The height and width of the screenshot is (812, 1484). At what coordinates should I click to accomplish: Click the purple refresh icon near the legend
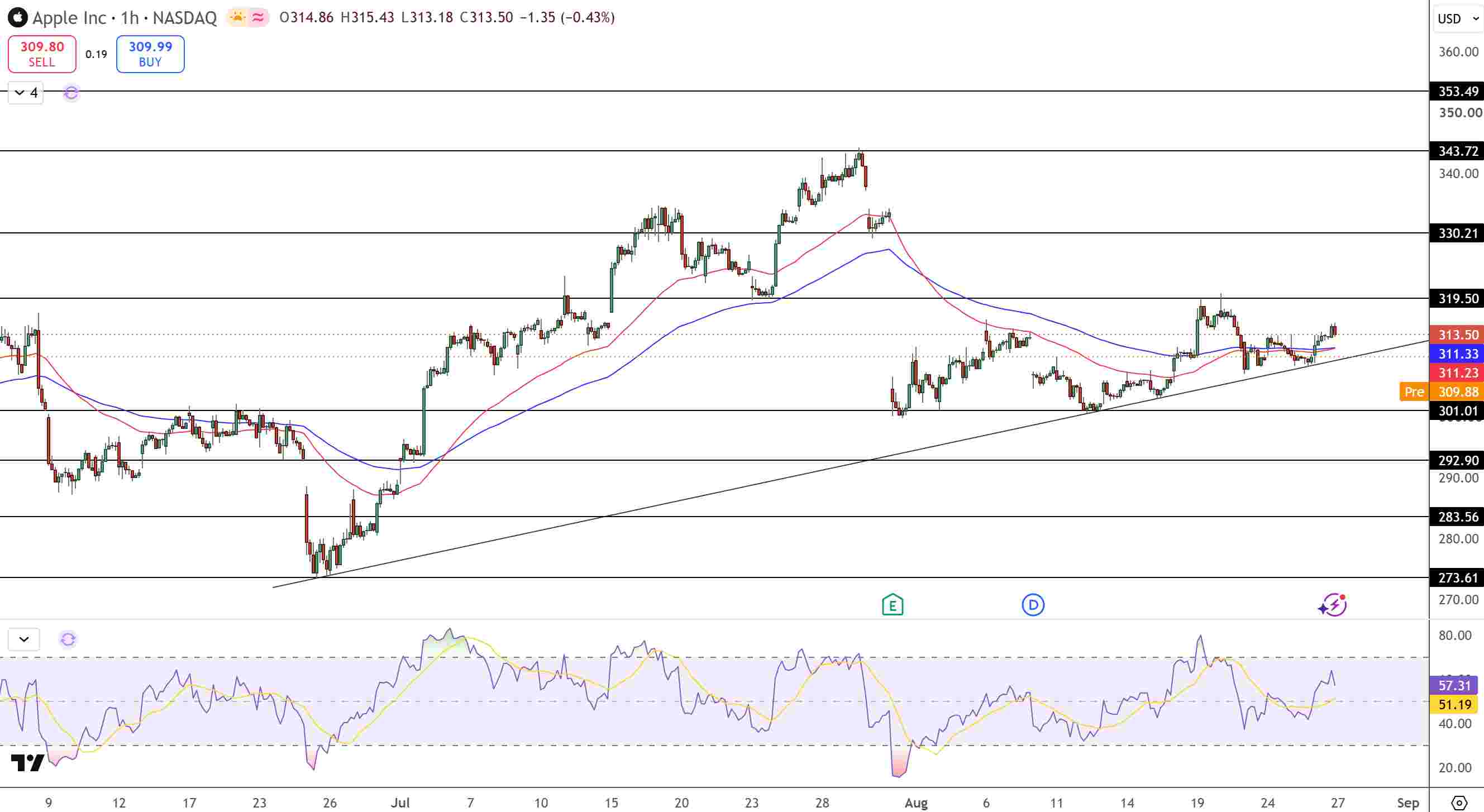(71, 93)
